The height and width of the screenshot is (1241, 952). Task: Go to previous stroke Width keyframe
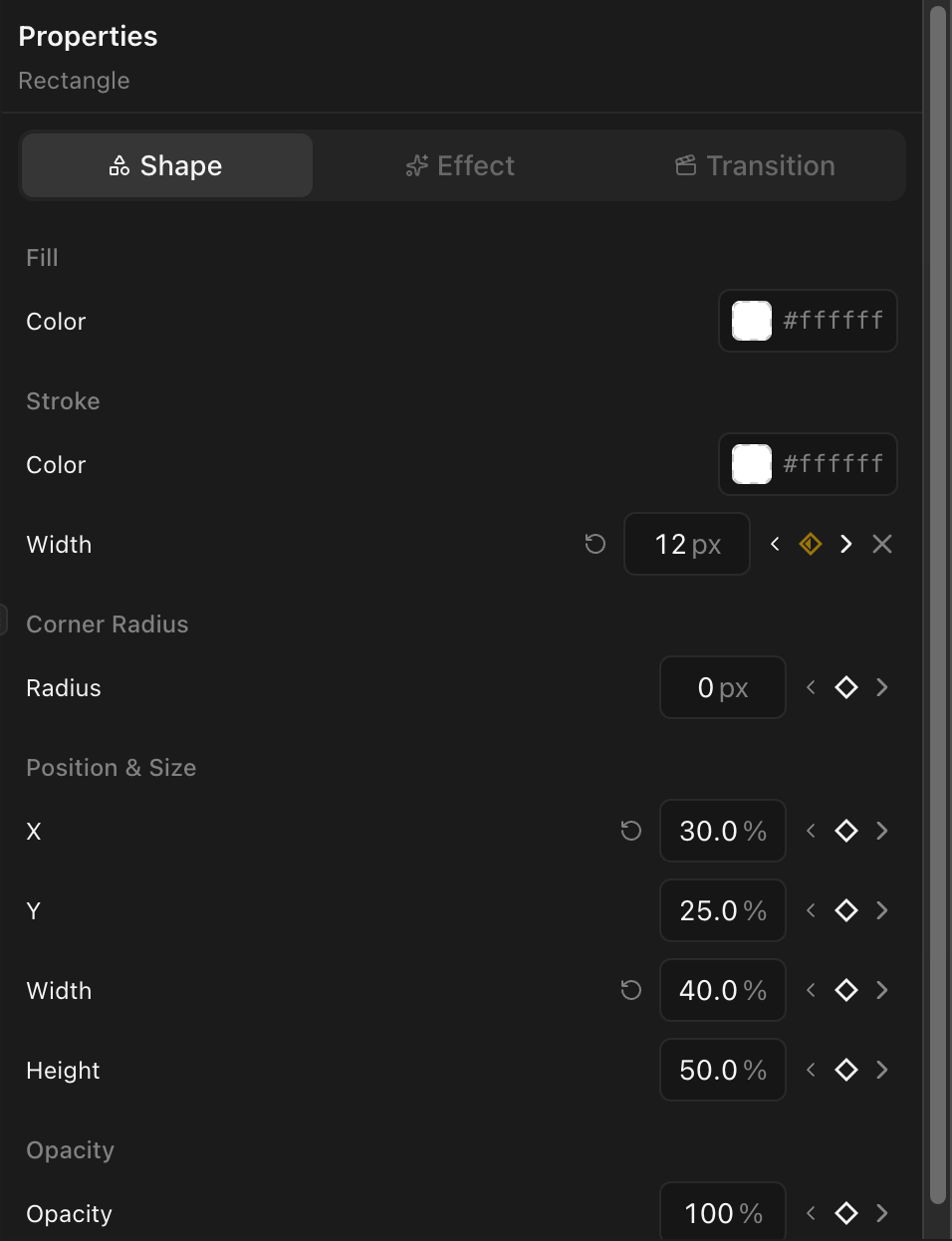(x=774, y=544)
